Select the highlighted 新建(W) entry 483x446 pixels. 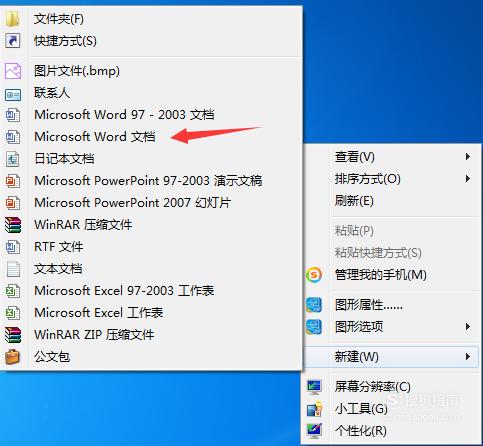[x=392, y=357]
